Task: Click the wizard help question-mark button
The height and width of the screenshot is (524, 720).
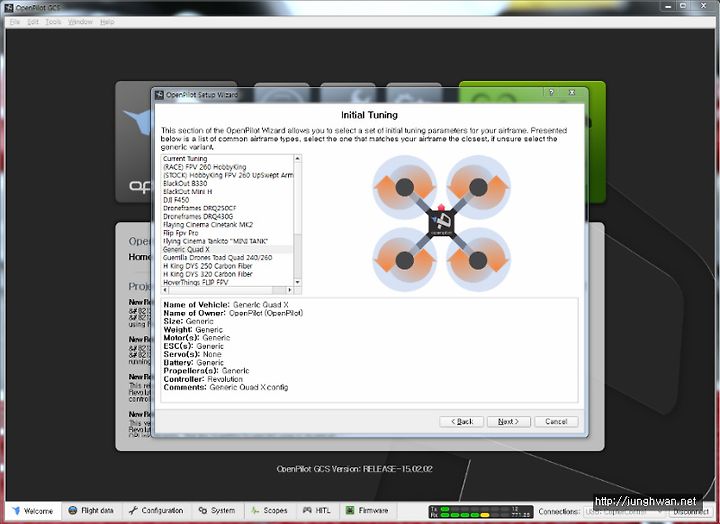Action: pos(551,93)
